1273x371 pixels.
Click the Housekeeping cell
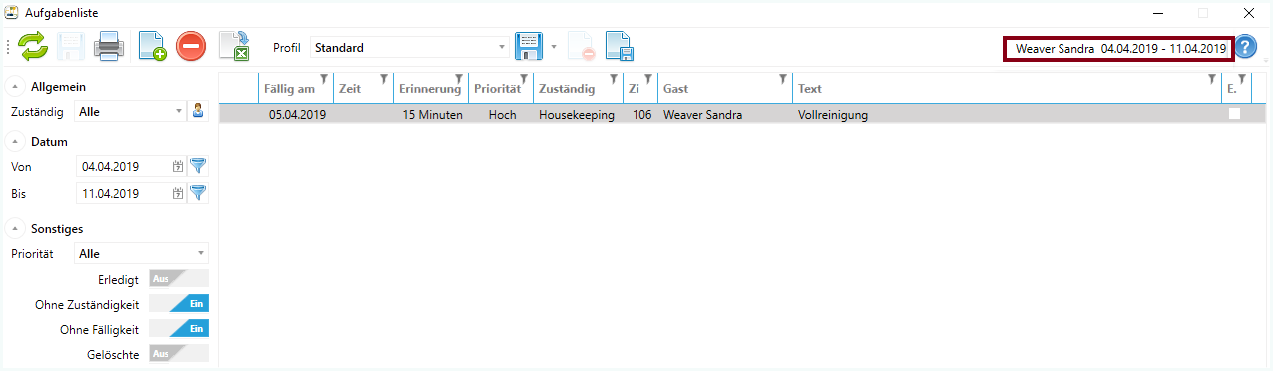point(577,115)
